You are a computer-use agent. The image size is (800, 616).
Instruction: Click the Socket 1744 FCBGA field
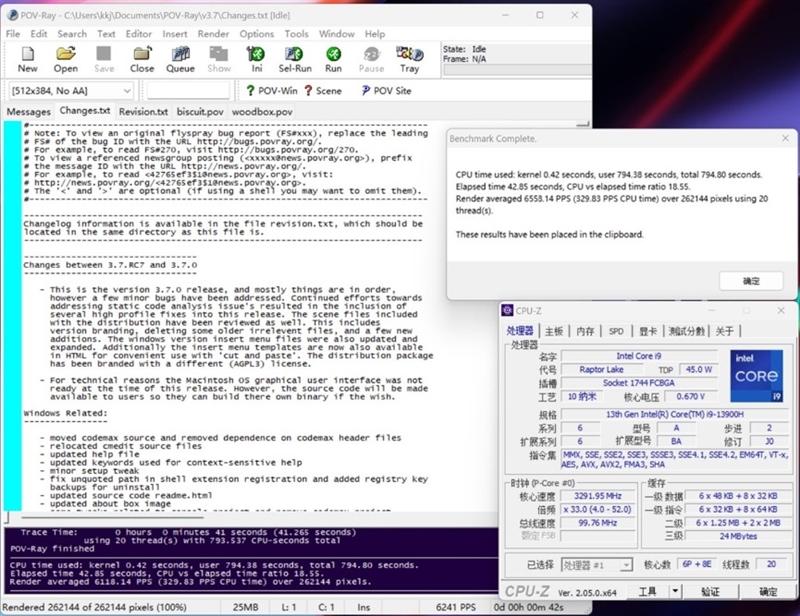pyautogui.click(x=639, y=383)
